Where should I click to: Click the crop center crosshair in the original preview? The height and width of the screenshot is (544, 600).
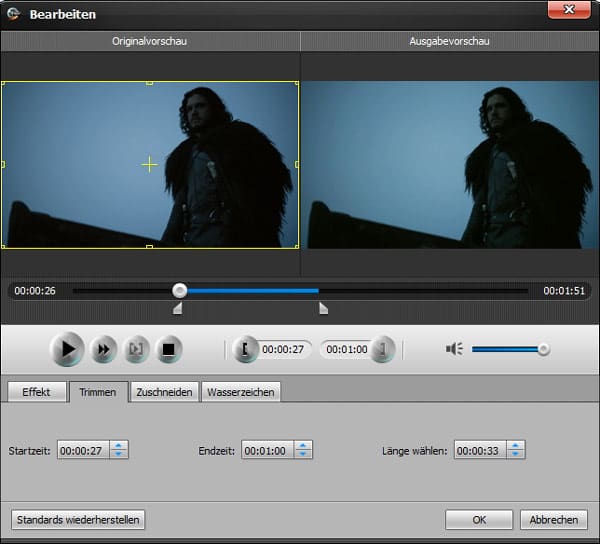(149, 165)
